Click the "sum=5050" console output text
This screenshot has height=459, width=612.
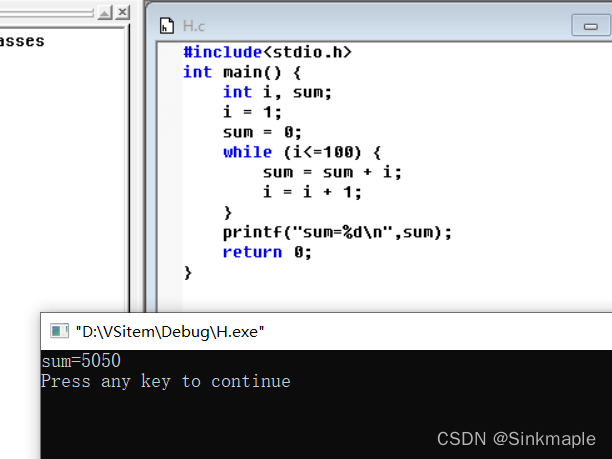(x=81, y=361)
